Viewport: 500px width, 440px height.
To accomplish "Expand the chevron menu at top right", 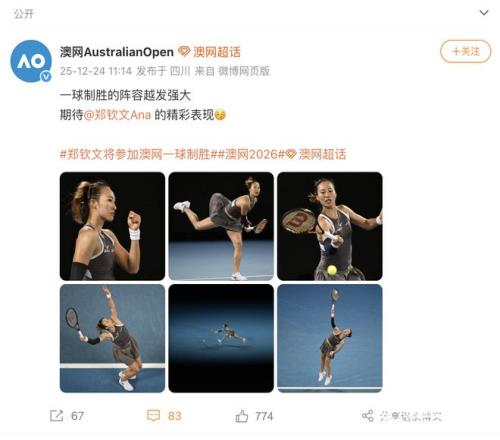I will coord(484,13).
